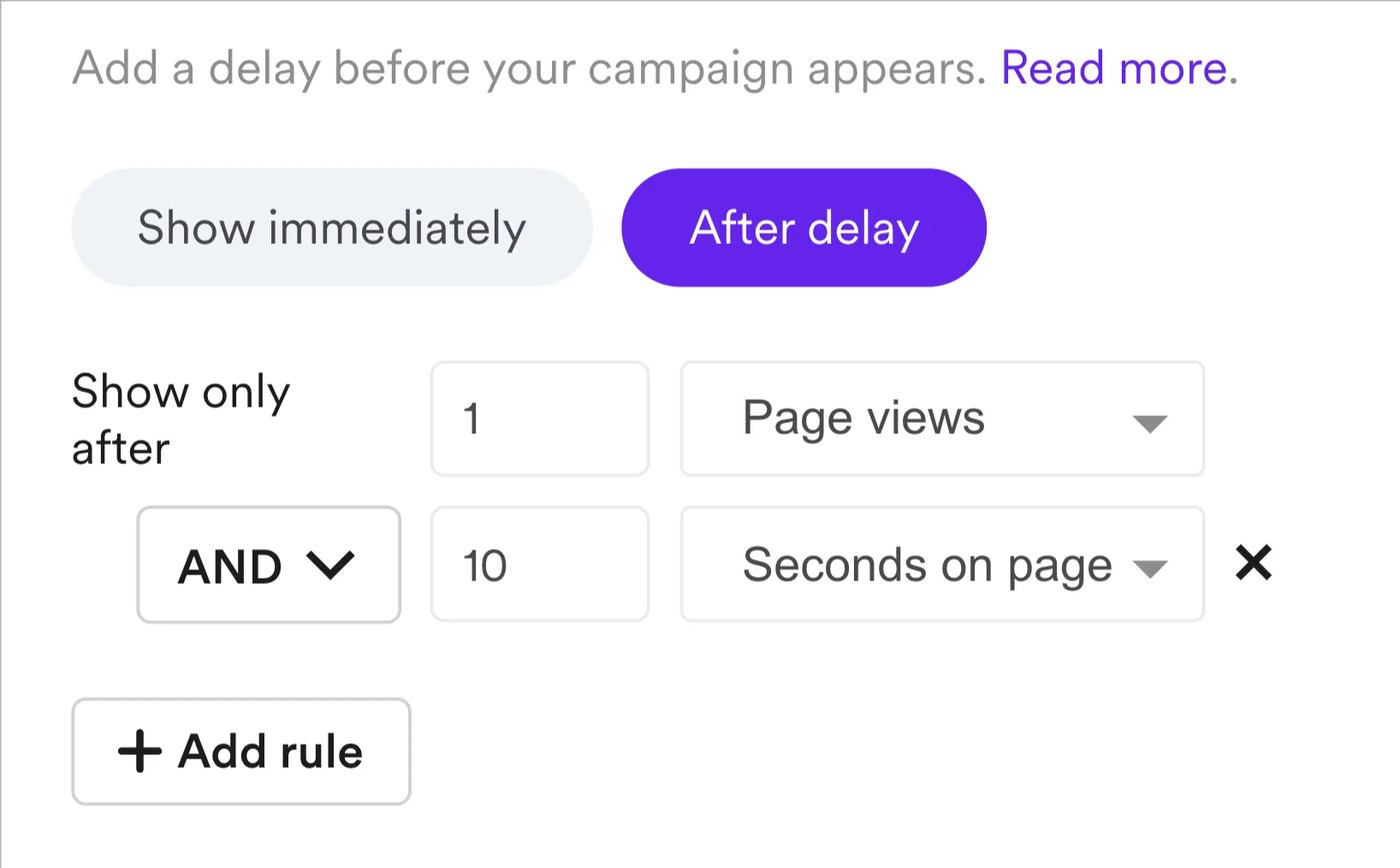1400x868 pixels.
Task: Choose a different metric than Page views
Action: [941, 420]
